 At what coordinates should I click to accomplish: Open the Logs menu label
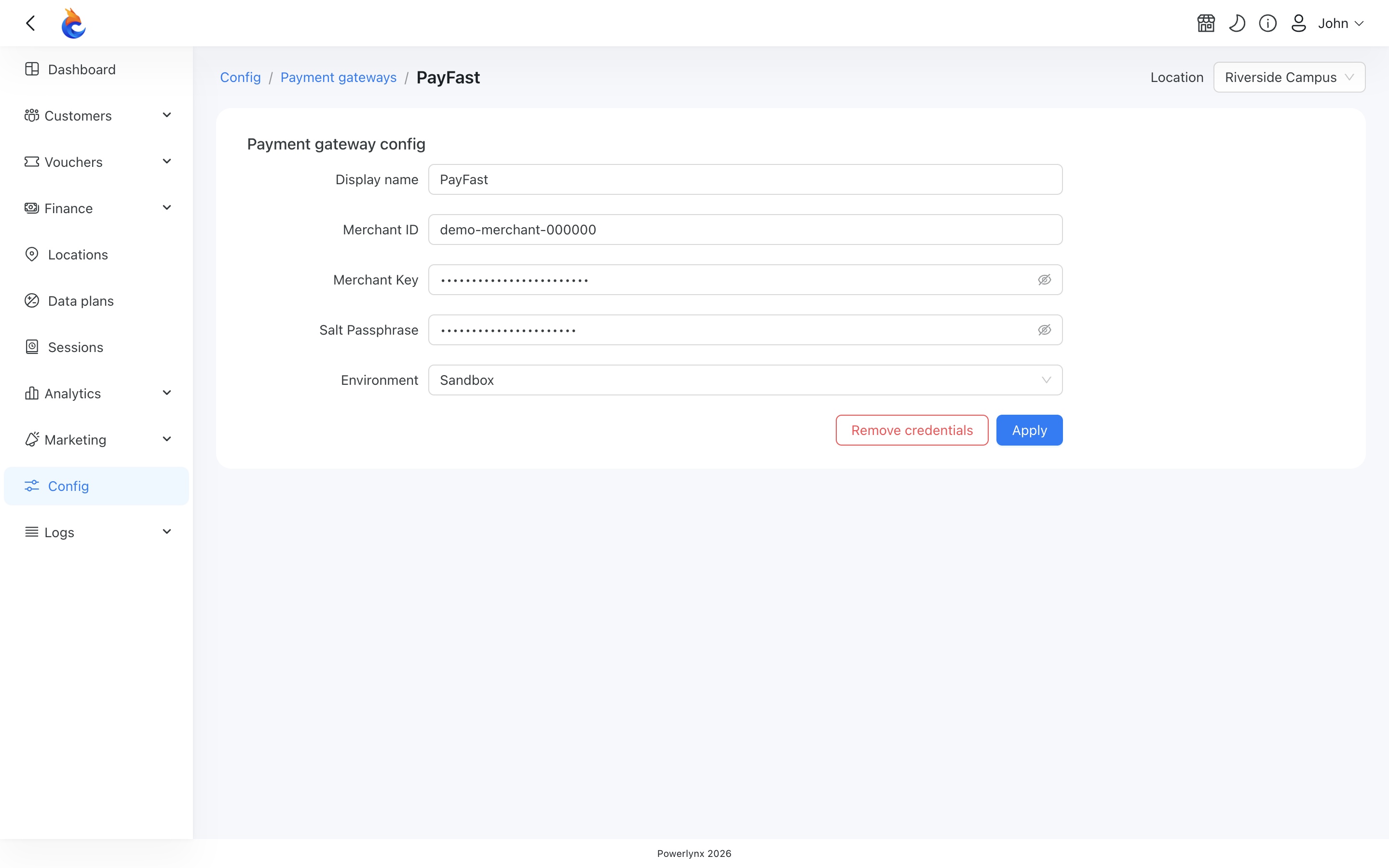pyautogui.click(x=59, y=533)
